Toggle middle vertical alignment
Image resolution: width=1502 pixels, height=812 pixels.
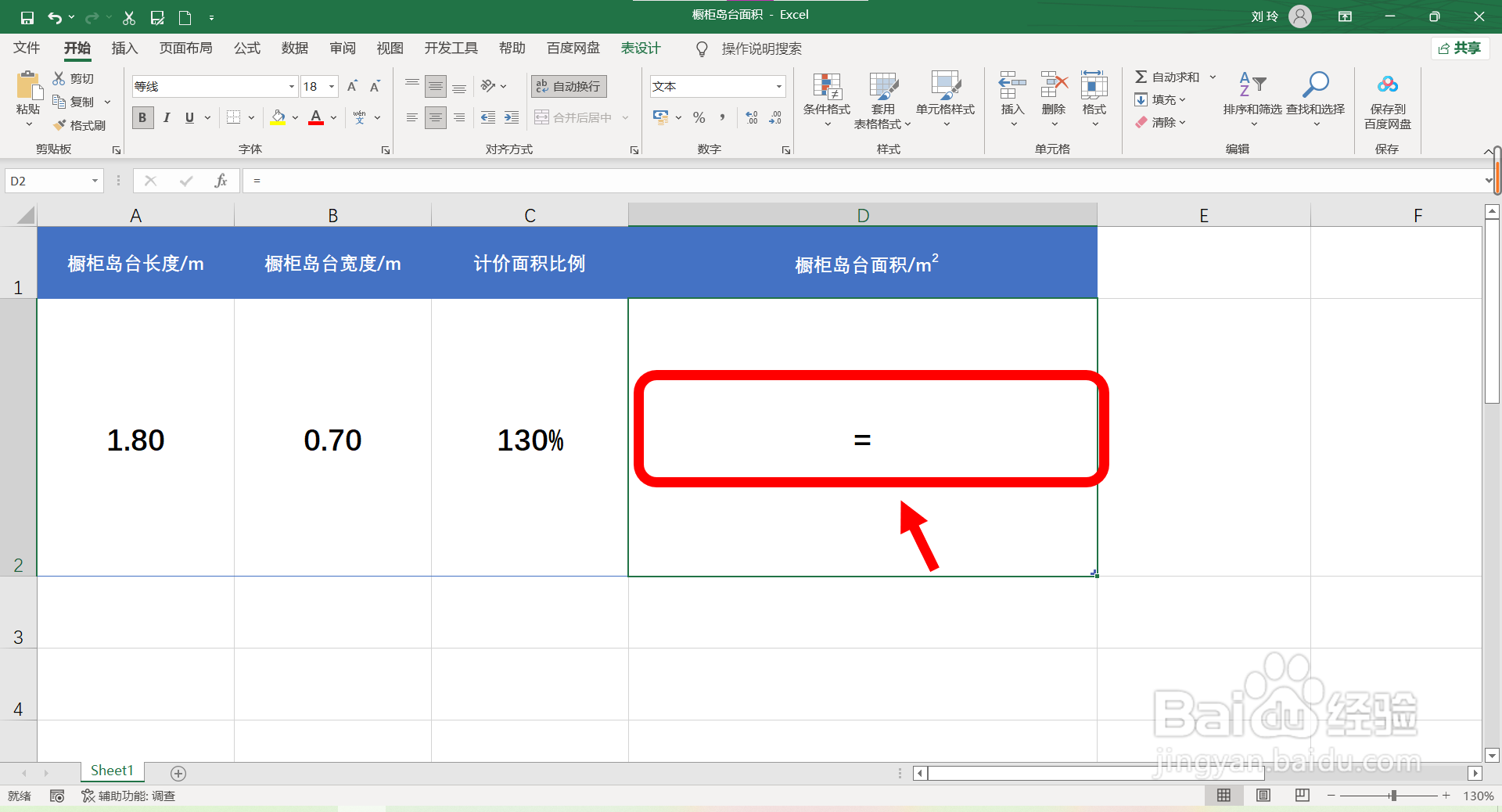436,86
